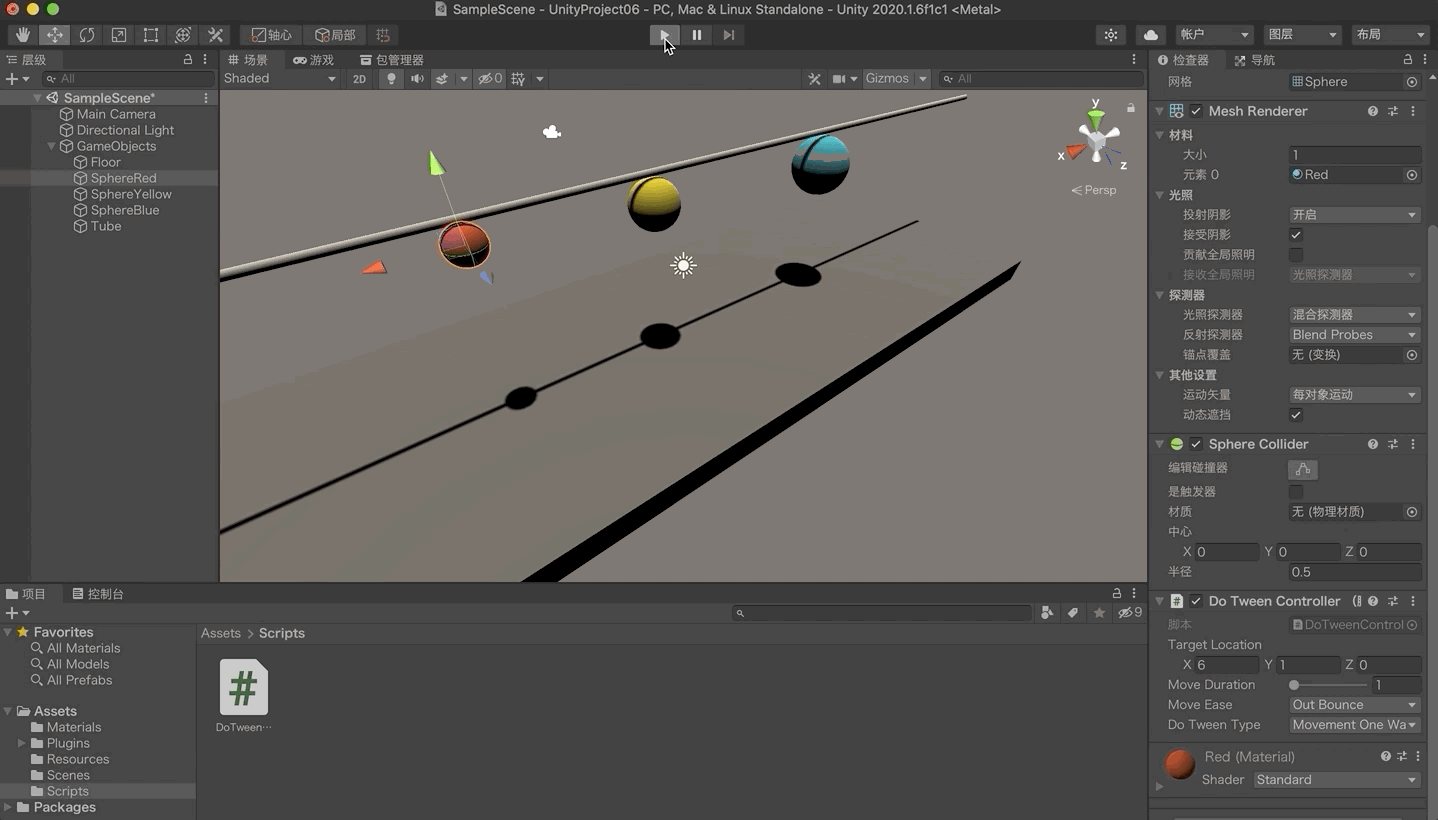The height and width of the screenshot is (820, 1438).
Task: Click the Pause button
Action: [697, 35]
